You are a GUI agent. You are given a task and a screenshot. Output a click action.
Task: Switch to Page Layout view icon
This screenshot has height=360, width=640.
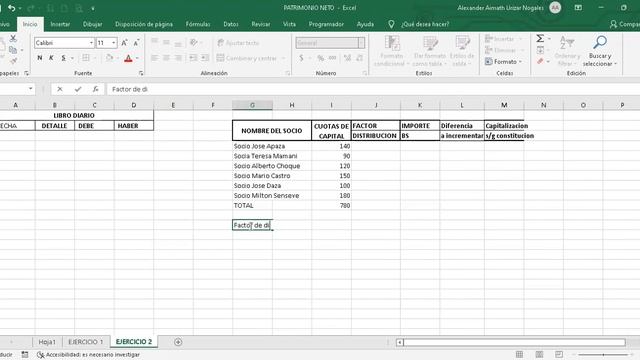click(539, 354)
